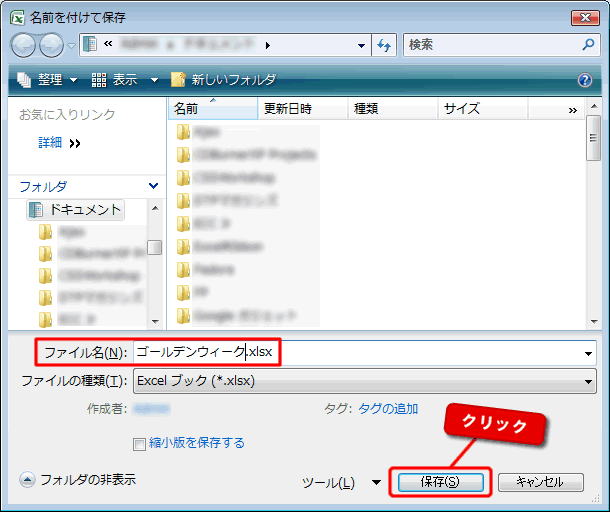Click the first folder icon under ドキュメント in tree
Viewport: 610px width, 512px height.
click(46, 232)
